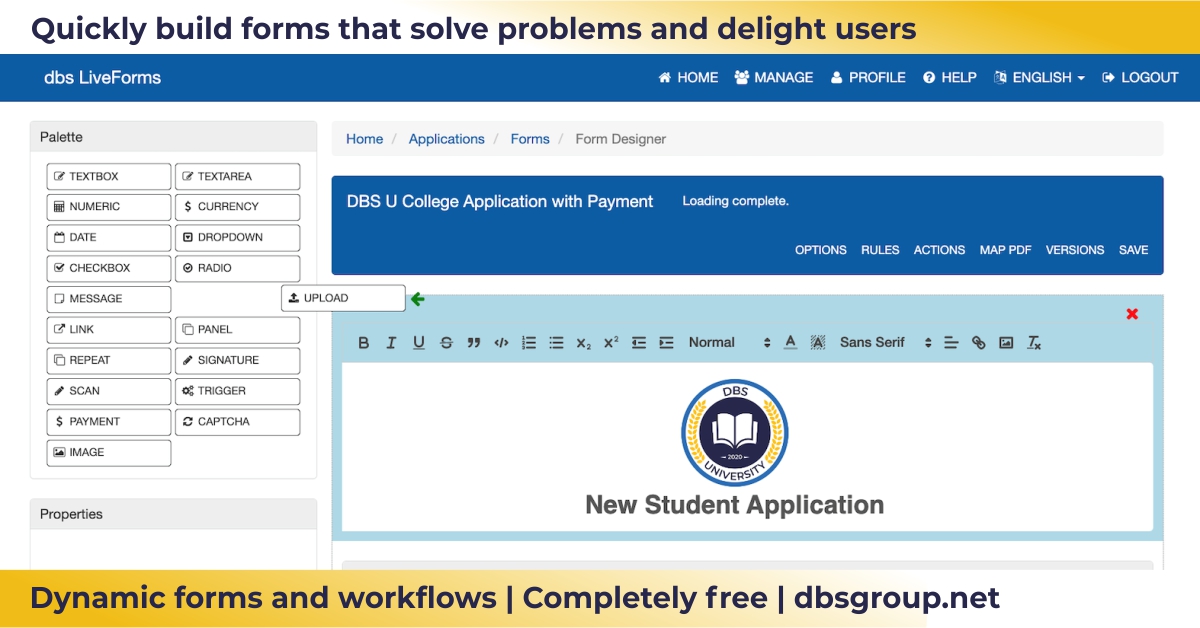Open the Help page
The image size is (1200, 628).
click(x=950, y=77)
